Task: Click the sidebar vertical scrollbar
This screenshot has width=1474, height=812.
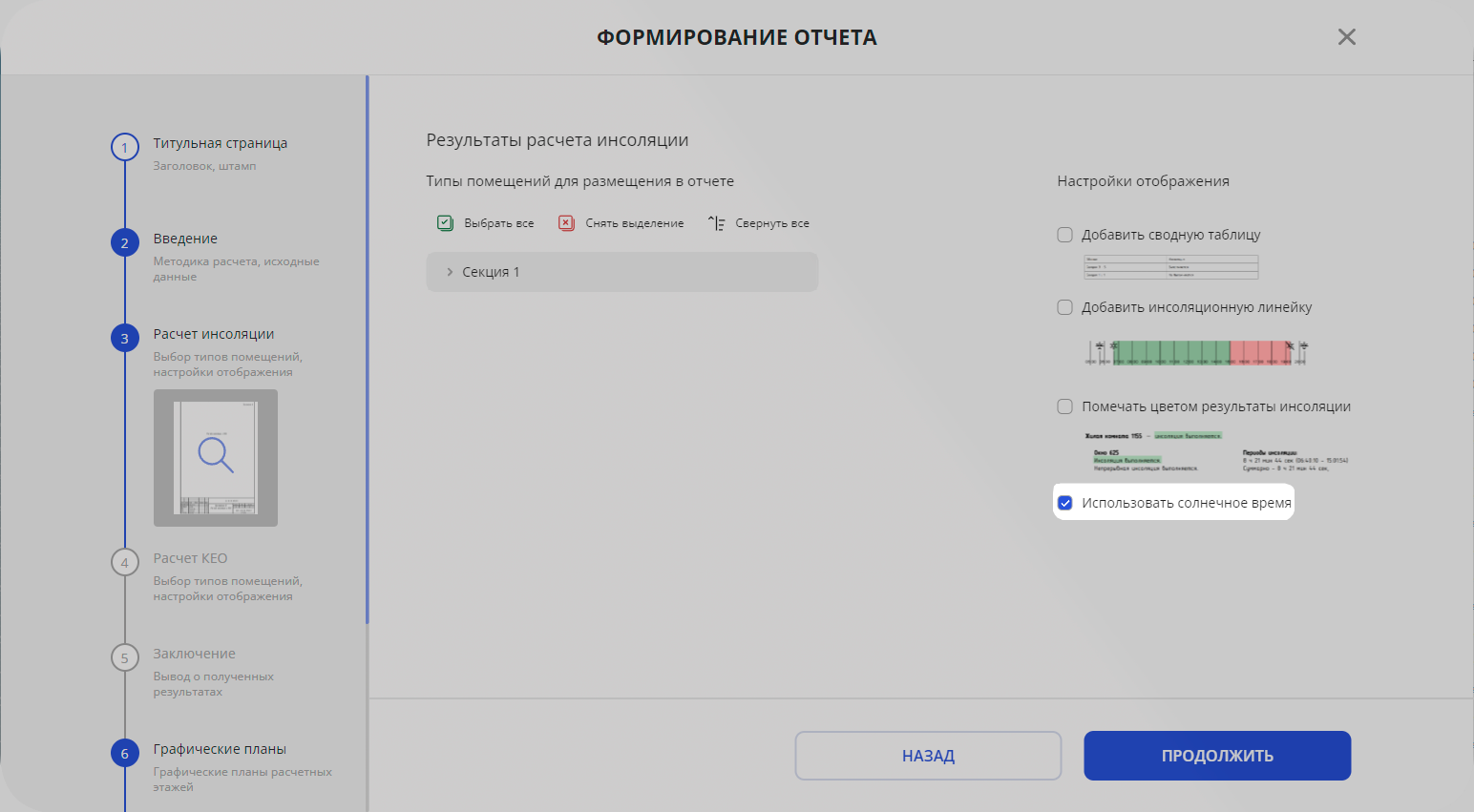Action: 368,350
